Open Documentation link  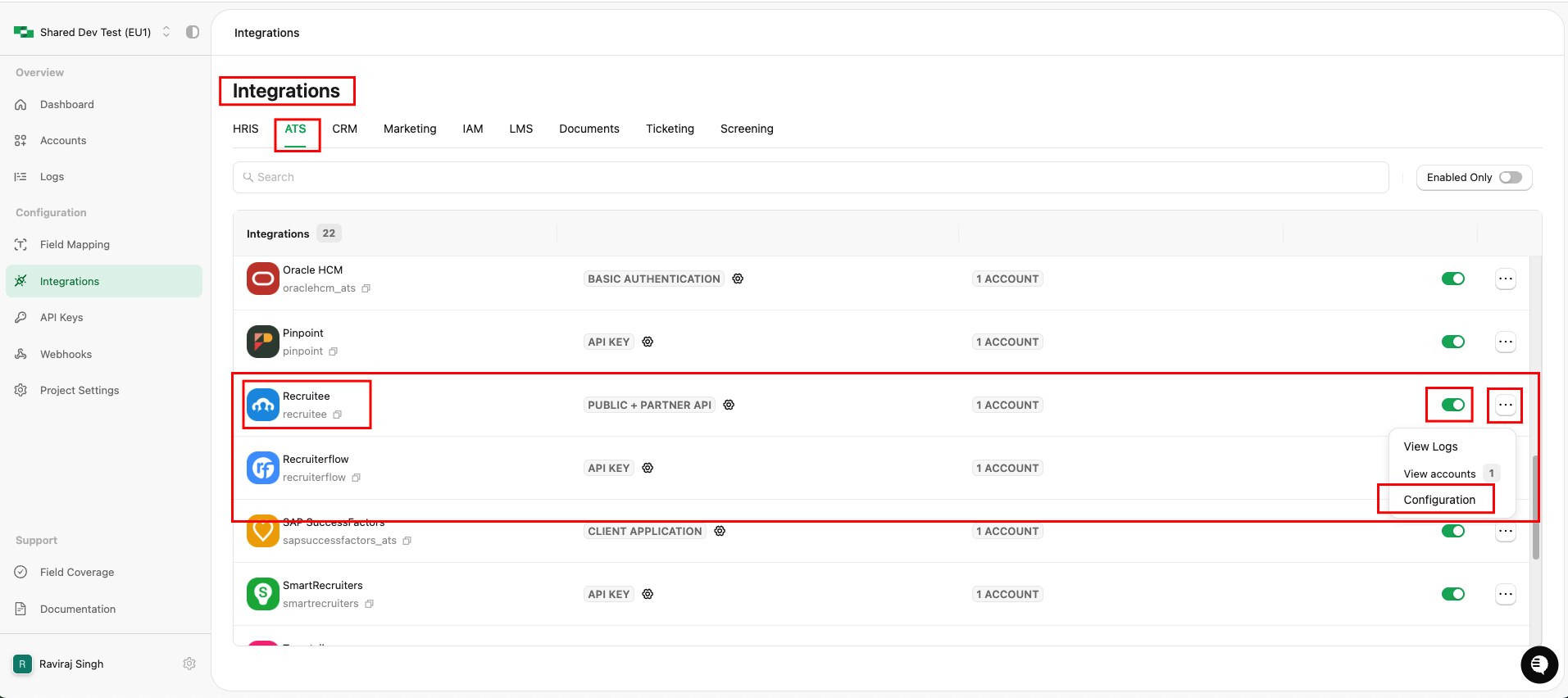(x=78, y=609)
